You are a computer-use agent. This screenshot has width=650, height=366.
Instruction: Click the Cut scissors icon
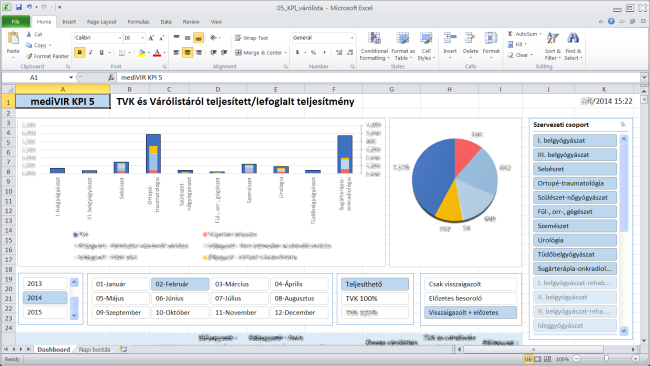pos(29,34)
